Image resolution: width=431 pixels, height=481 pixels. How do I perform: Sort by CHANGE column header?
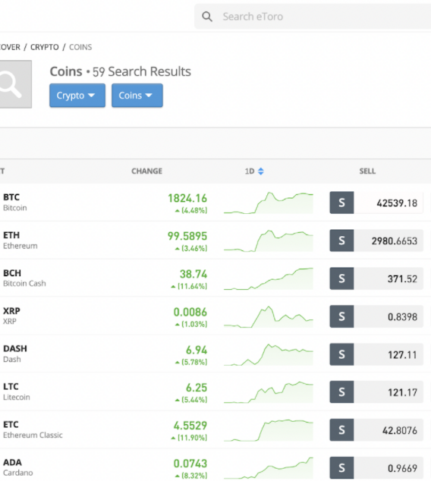[147, 171]
